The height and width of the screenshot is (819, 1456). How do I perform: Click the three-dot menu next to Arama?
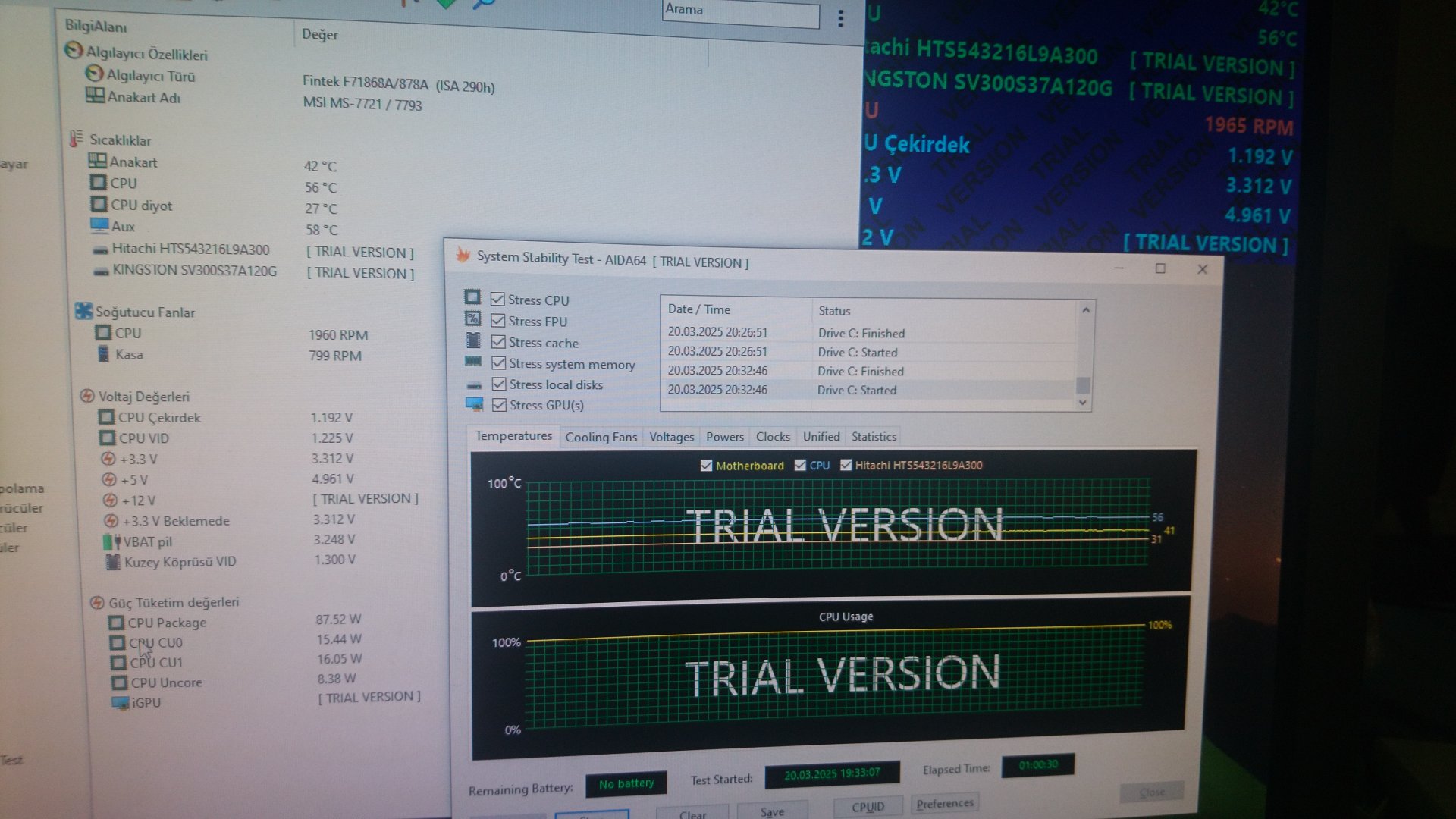[840, 19]
